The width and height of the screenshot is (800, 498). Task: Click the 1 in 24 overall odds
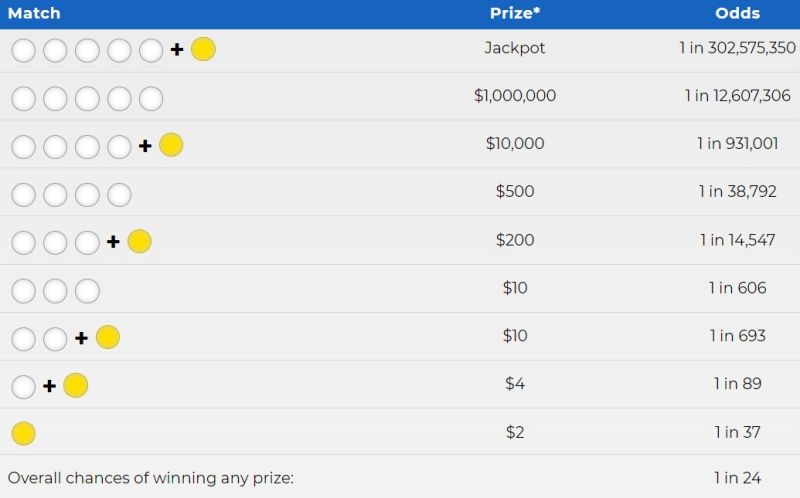pyautogui.click(x=737, y=478)
